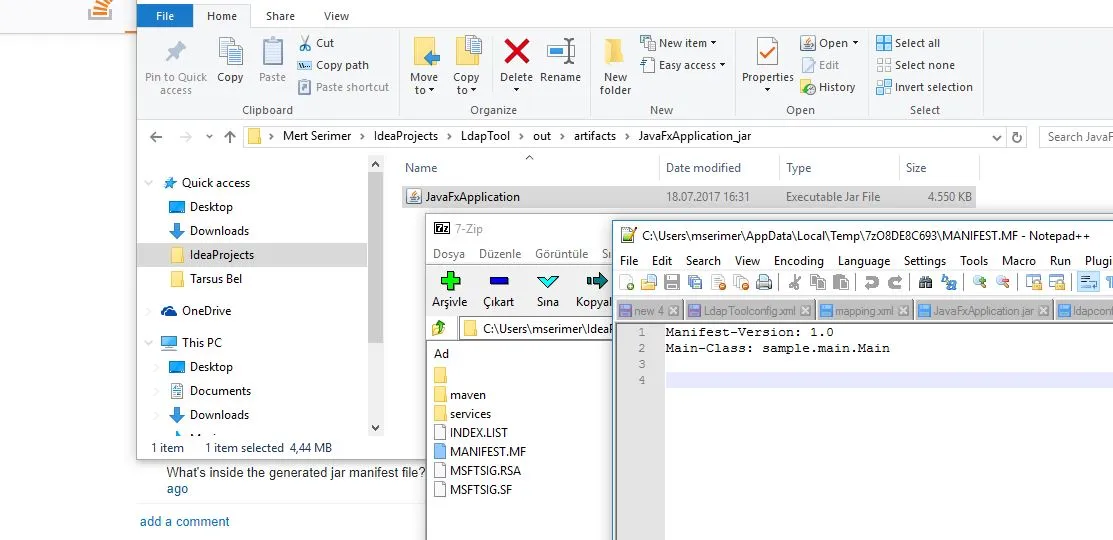Close the LdapToolconfig.xml tab
The image size is (1113, 540).
(x=805, y=311)
